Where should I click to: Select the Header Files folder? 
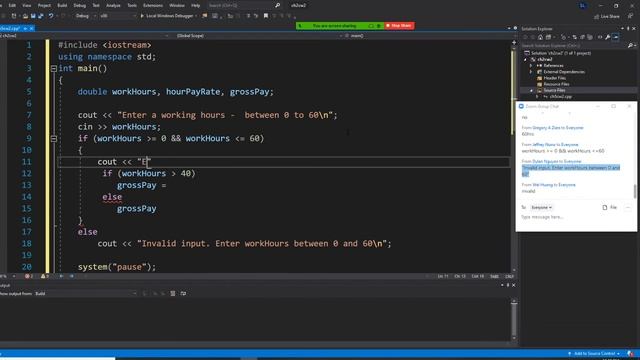[x=551, y=78]
